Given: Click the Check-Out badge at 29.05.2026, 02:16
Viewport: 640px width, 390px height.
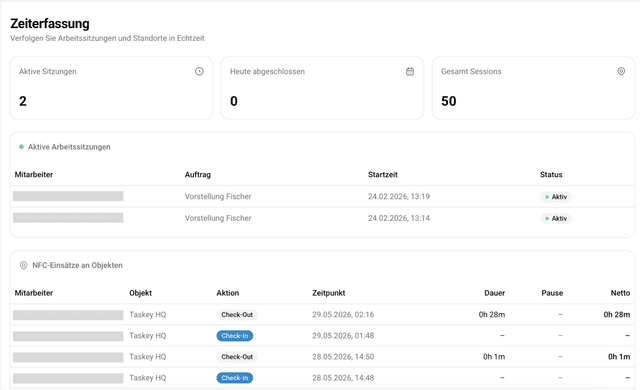Looking at the screenshot, I should 237,315.
